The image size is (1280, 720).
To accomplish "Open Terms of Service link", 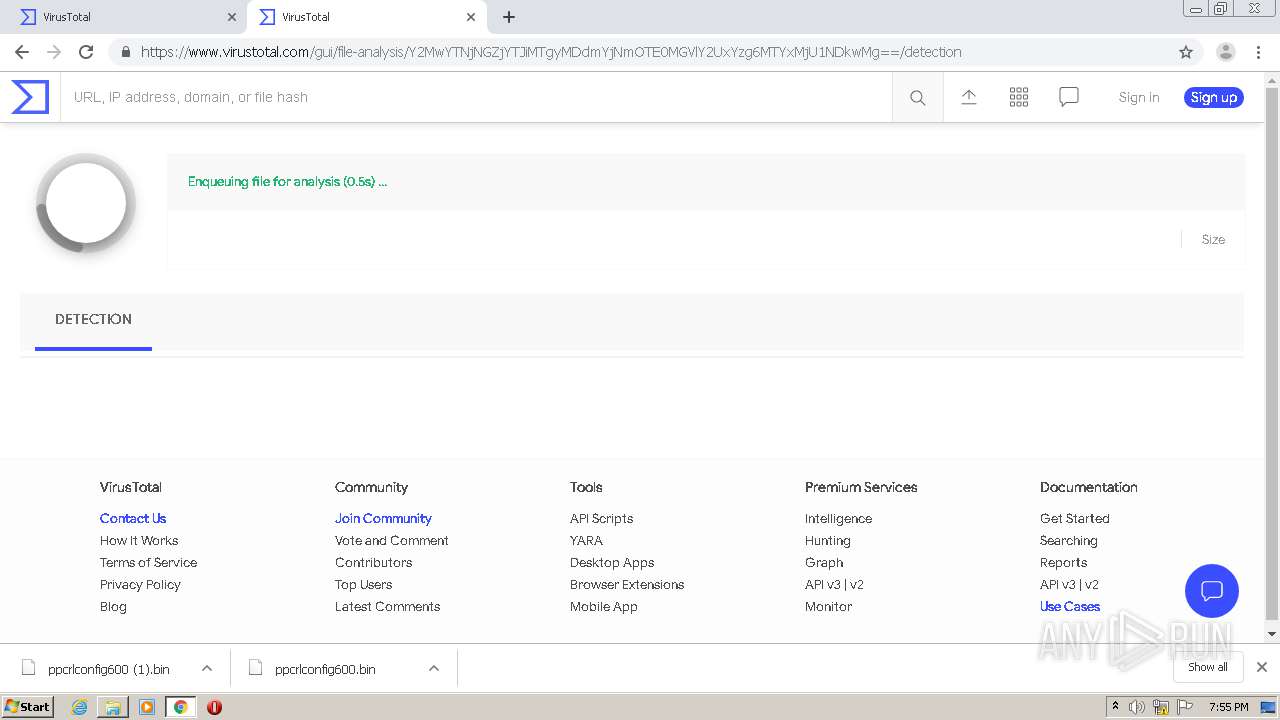I will (148, 562).
